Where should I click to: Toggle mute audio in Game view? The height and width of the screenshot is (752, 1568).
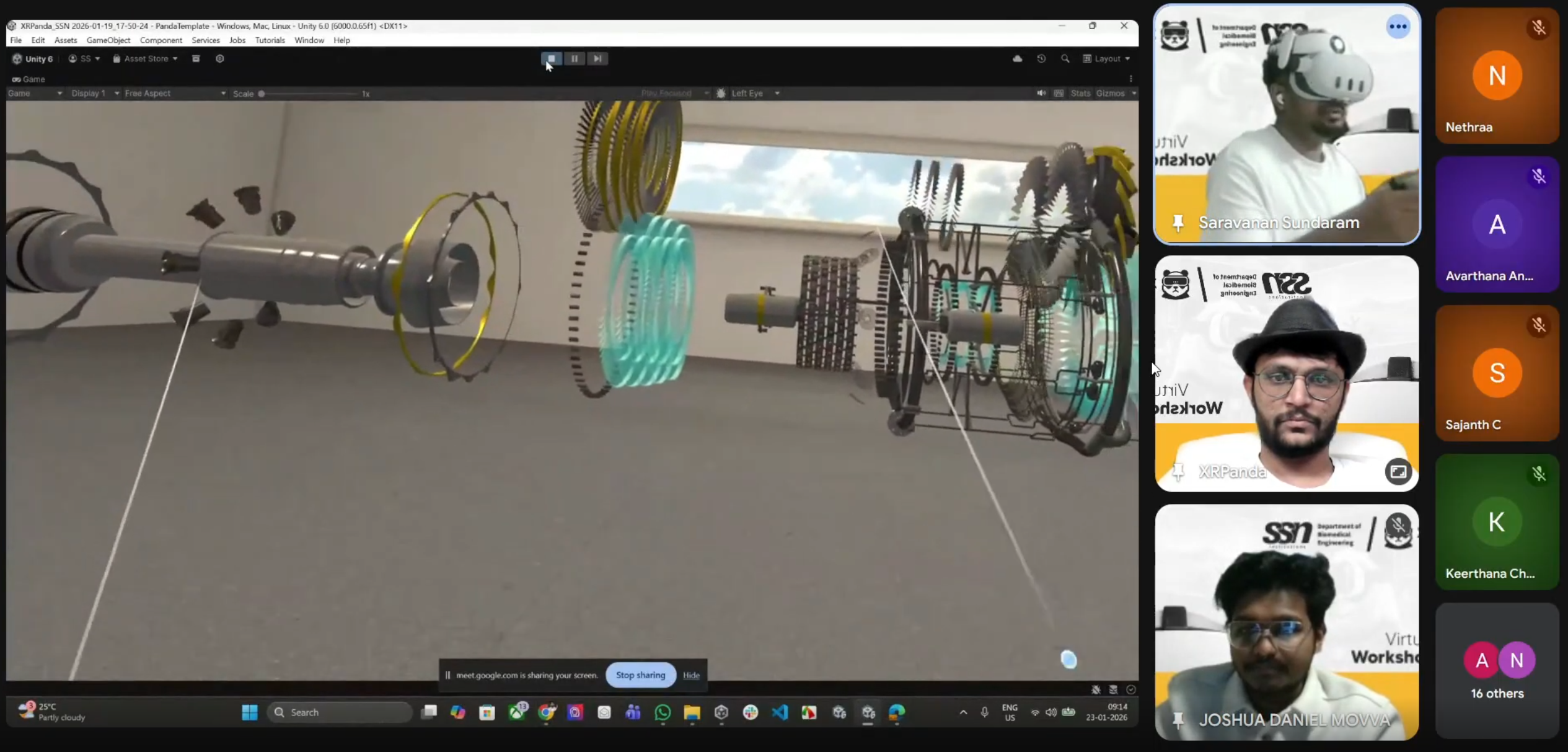click(x=1041, y=93)
